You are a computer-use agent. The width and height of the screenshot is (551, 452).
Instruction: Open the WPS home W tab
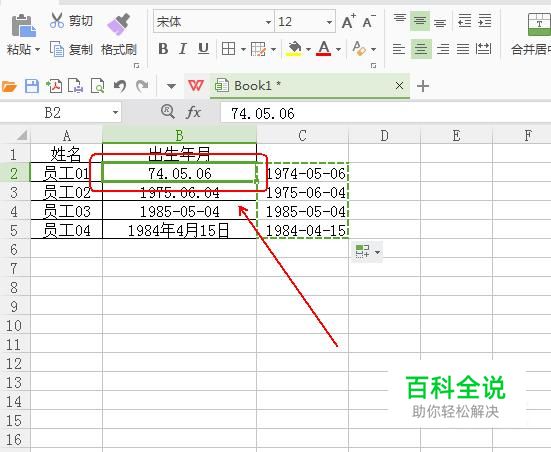[195, 85]
